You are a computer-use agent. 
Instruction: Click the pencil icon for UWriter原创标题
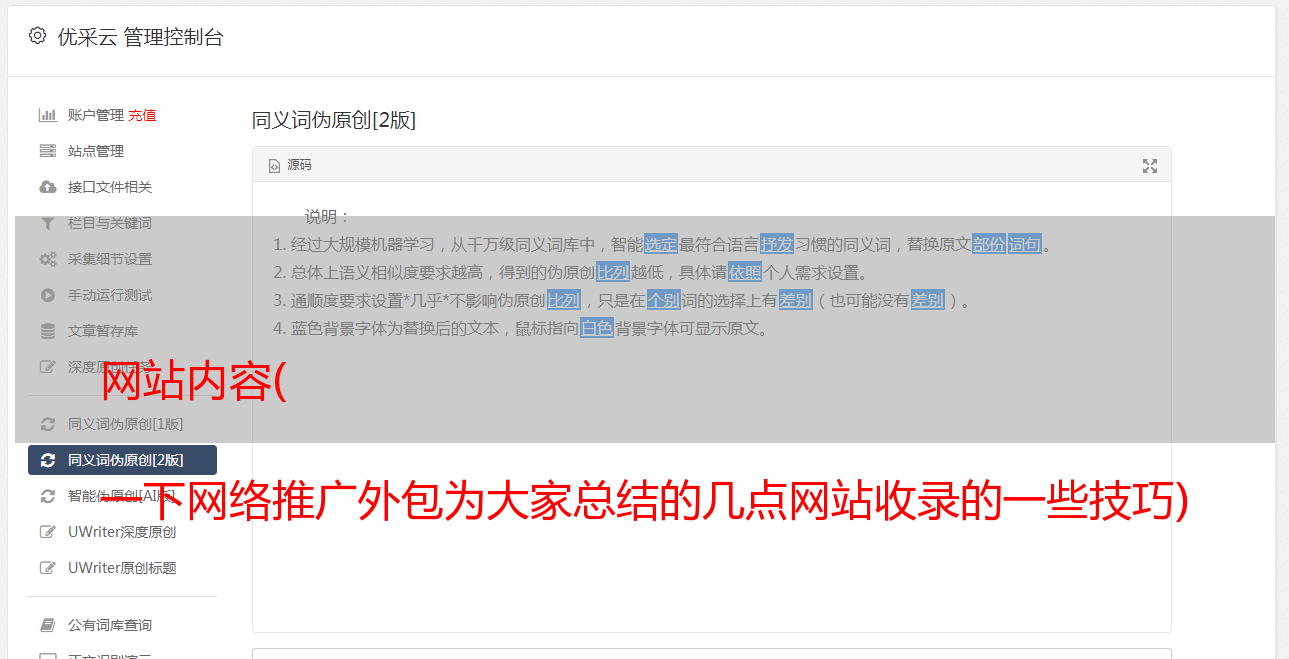tap(47, 568)
